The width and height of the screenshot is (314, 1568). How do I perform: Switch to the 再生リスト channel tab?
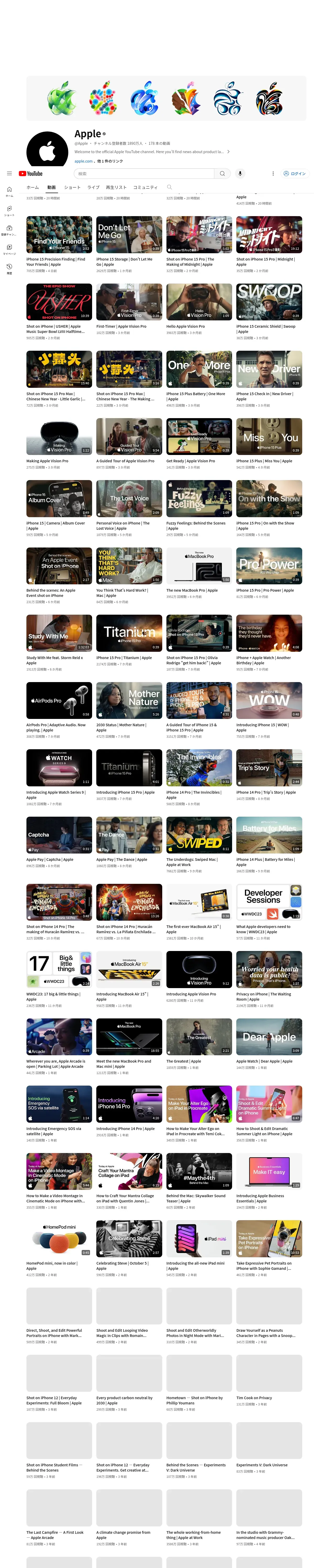pyautogui.click(x=116, y=187)
